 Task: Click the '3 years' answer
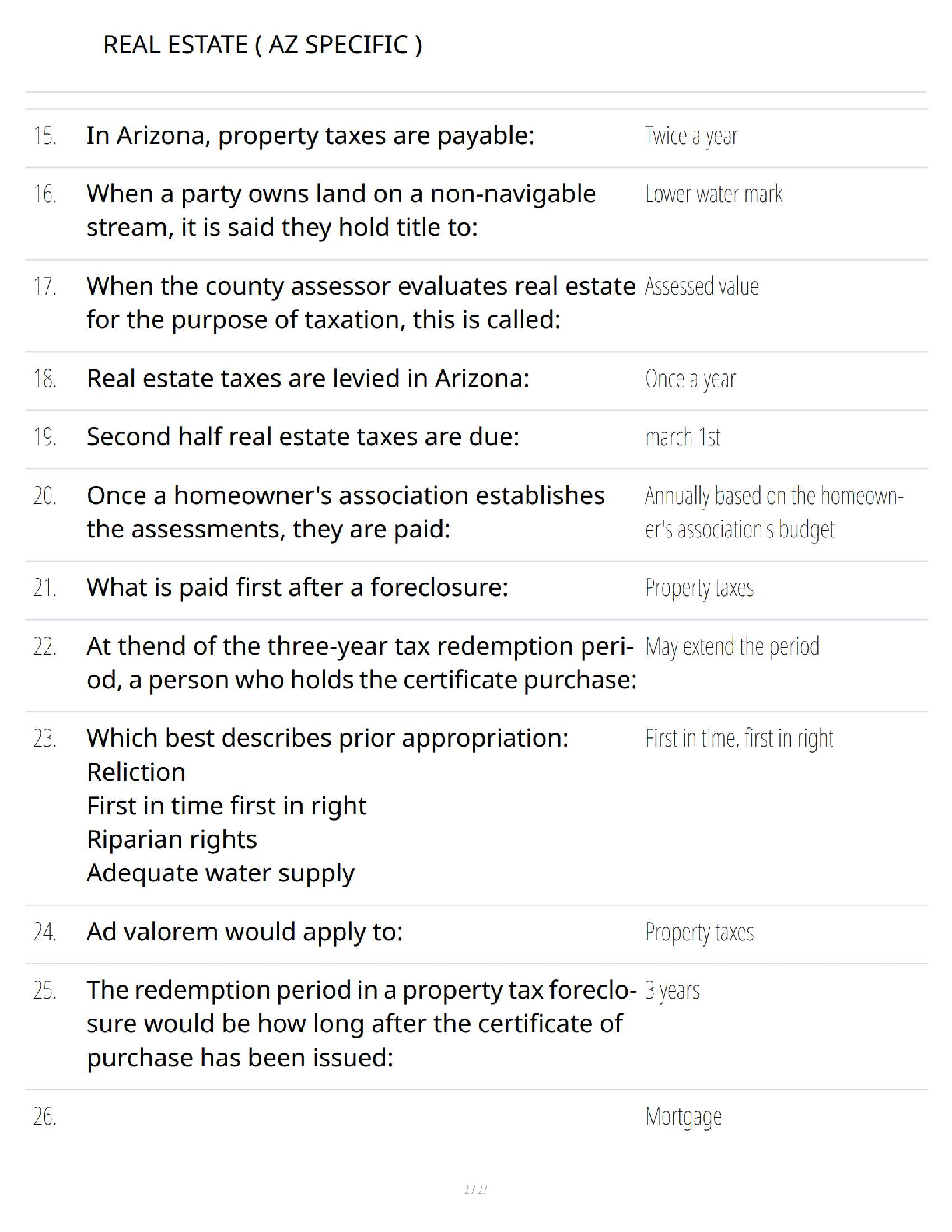click(x=673, y=991)
